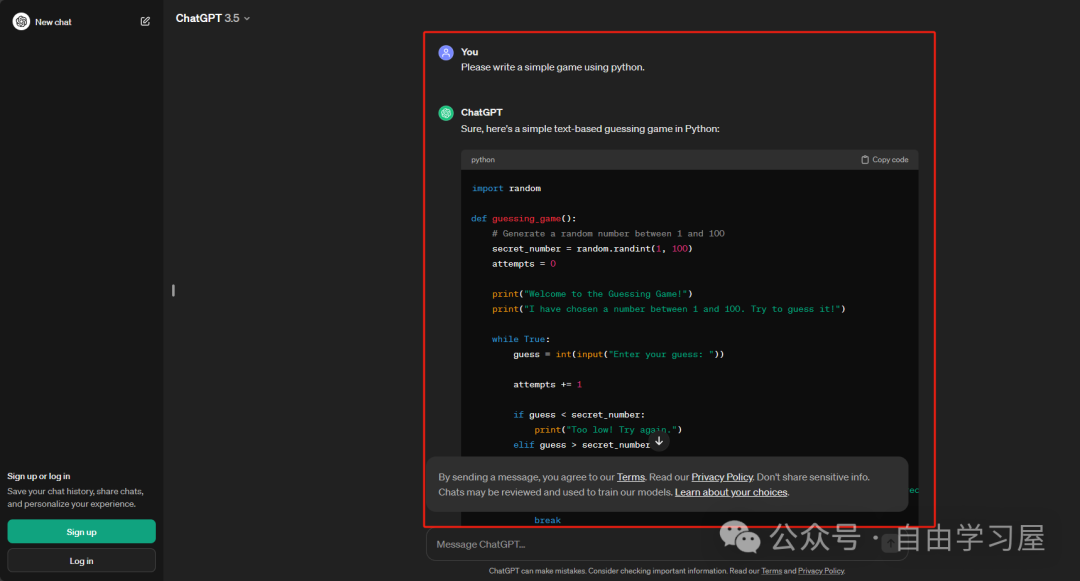Click the green ChatGPT response avatar
Viewport: 1080px width, 581px height.
point(446,113)
